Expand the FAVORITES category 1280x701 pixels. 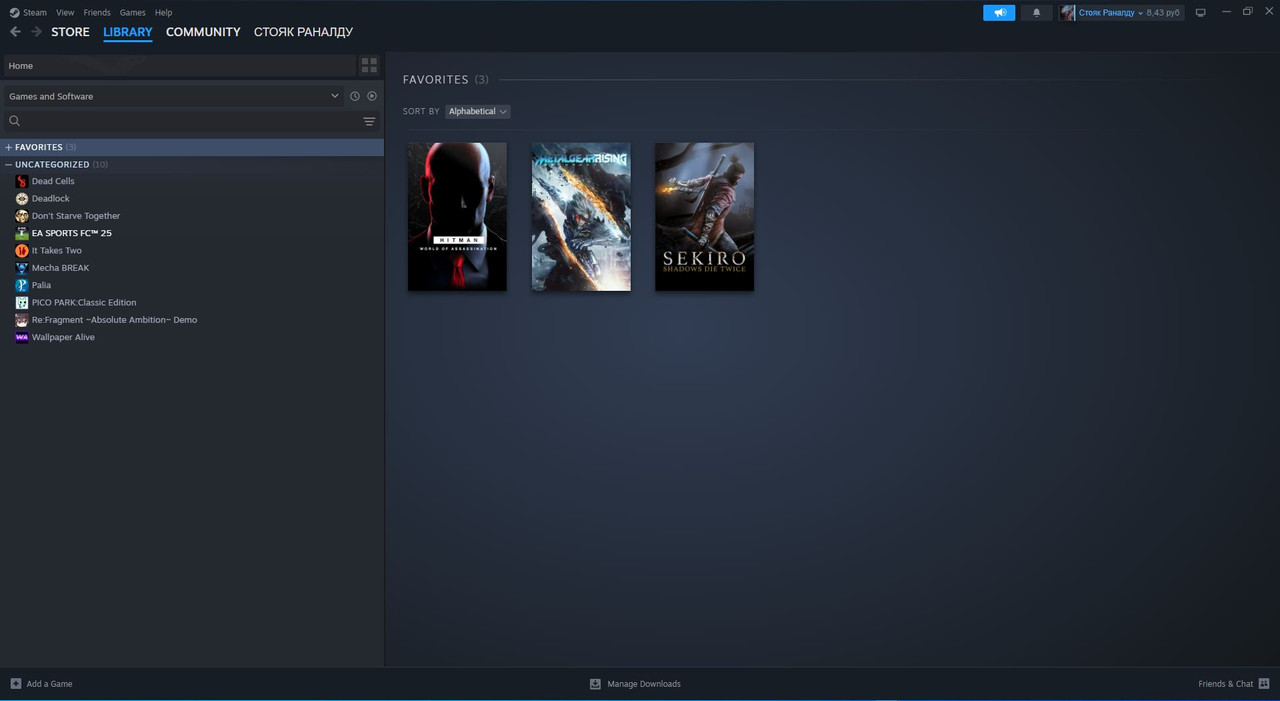coord(8,147)
